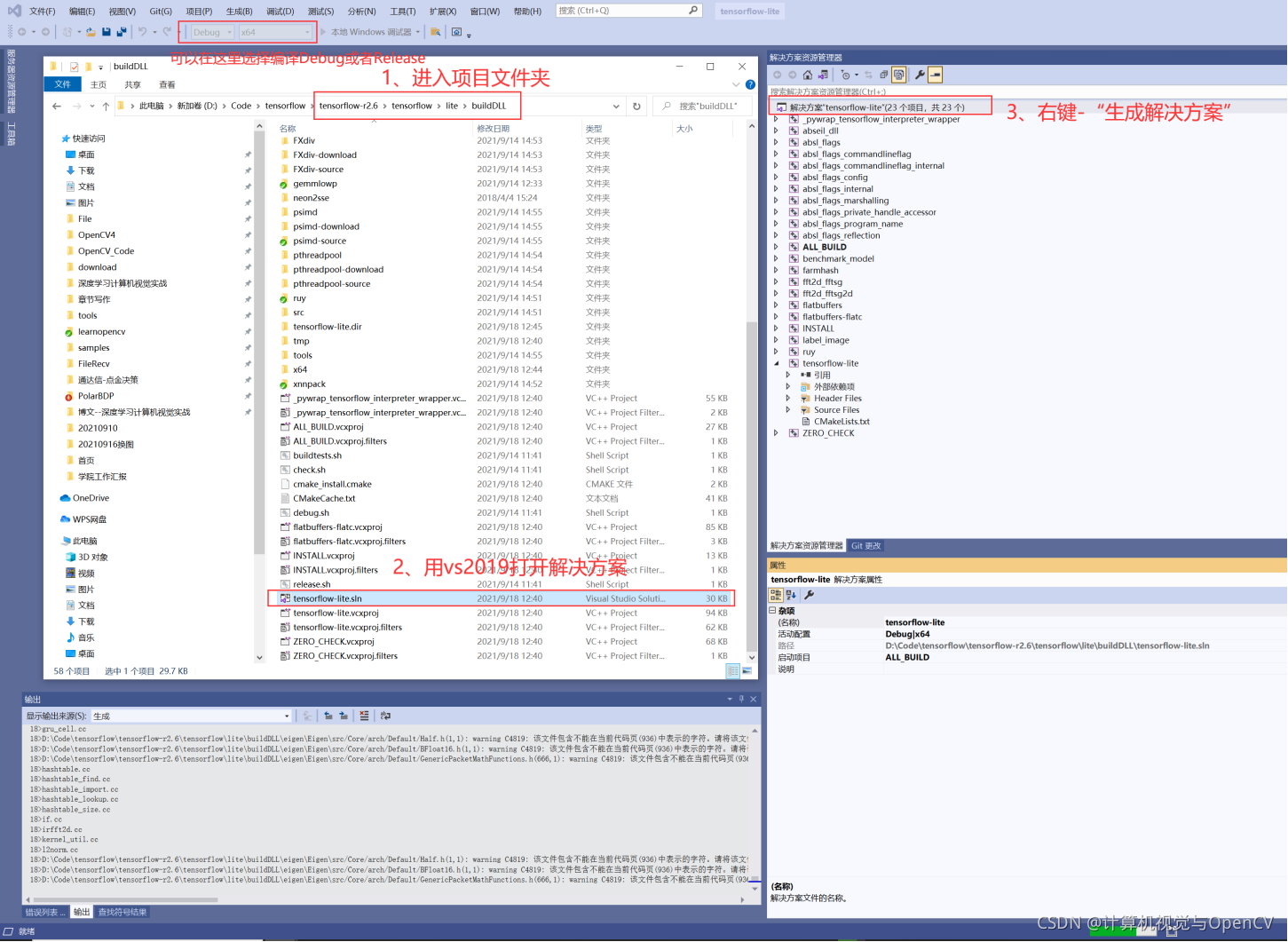
Task: Click Visual Studio 搜索 (Ctrl+Q) box
Action: pyautogui.click(x=629, y=11)
